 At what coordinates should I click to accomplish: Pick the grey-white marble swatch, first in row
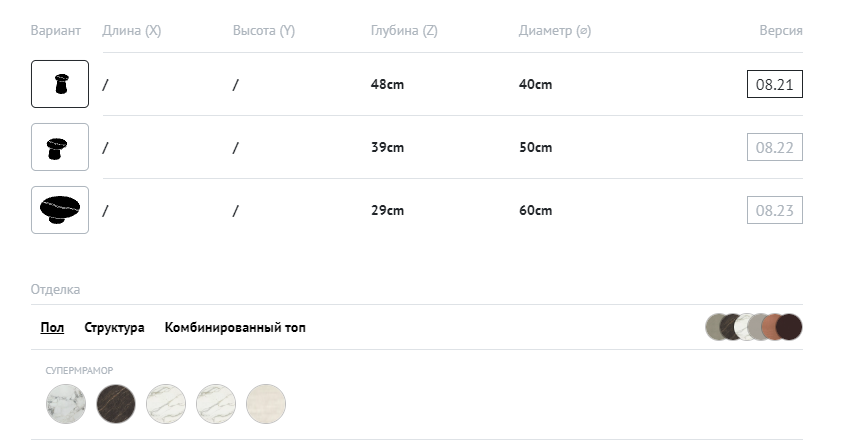pyautogui.click(x=66, y=404)
